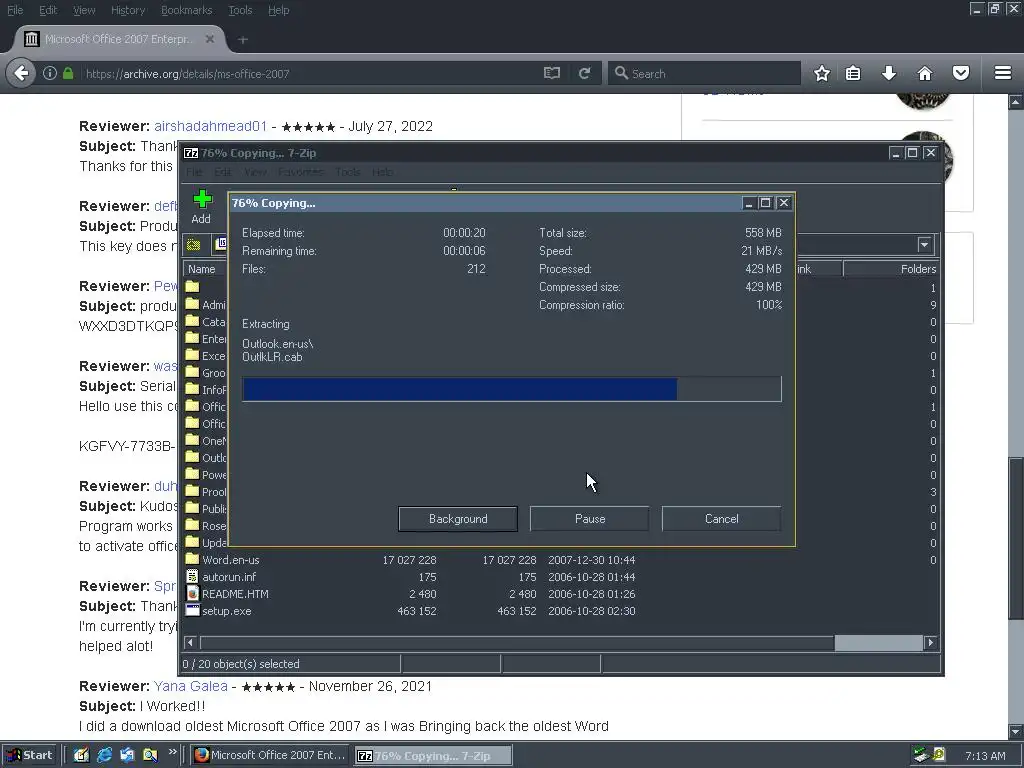The width and height of the screenshot is (1024, 768).
Task: Click the autorun.inf file icon
Action: 192,577
